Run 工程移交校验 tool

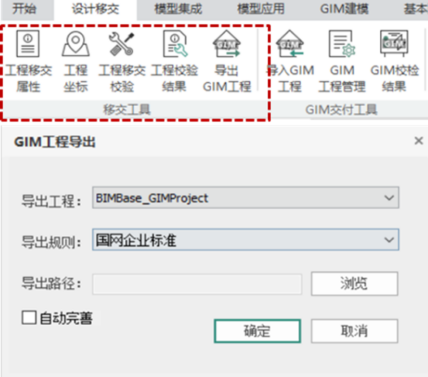[x=122, y=61]
